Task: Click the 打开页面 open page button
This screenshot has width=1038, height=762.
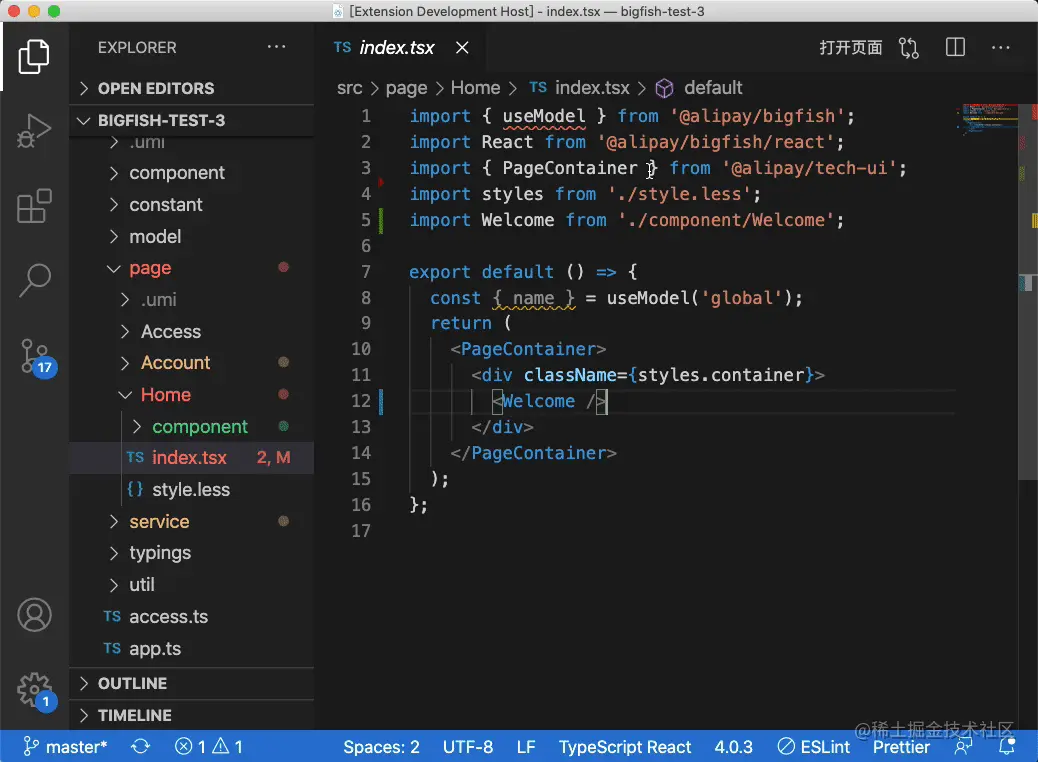Action: click(851, 48)
